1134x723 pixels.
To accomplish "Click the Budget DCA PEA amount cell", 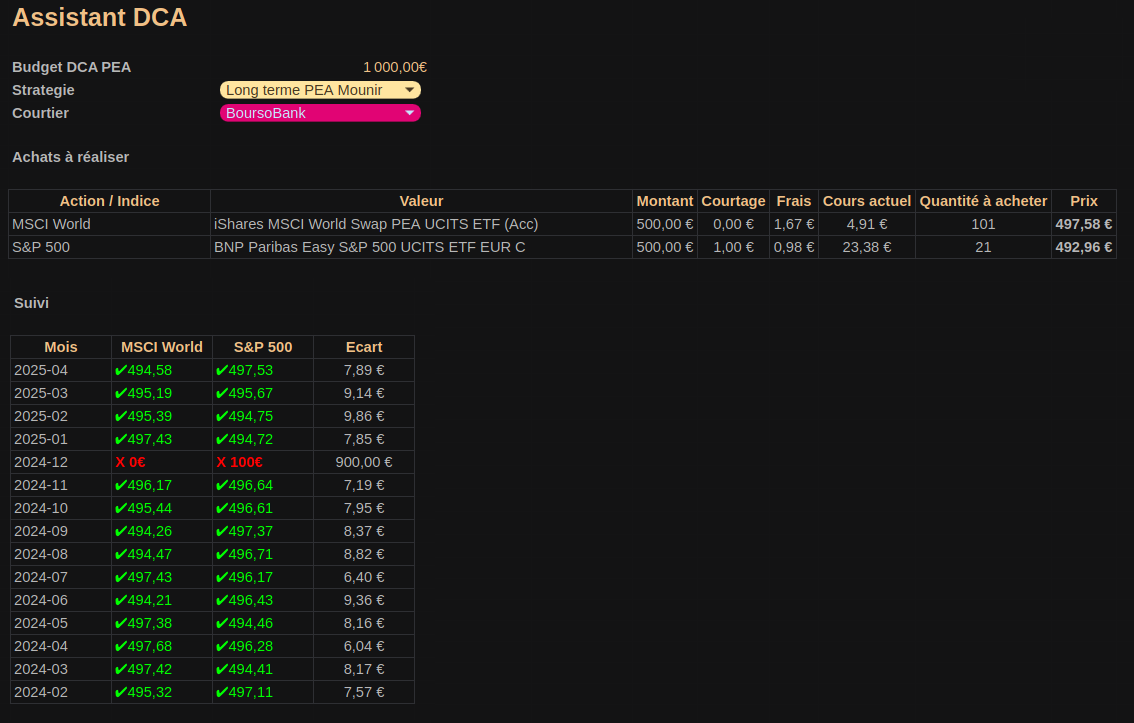I will [394, 67].
